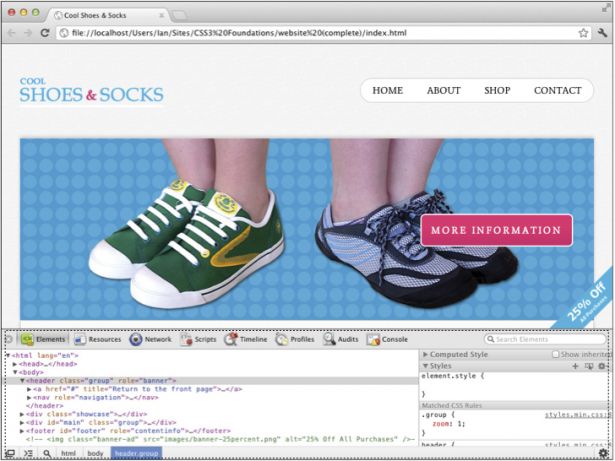Open the Profiles panel
Screen dimensions: 615x461
point(295,339)
